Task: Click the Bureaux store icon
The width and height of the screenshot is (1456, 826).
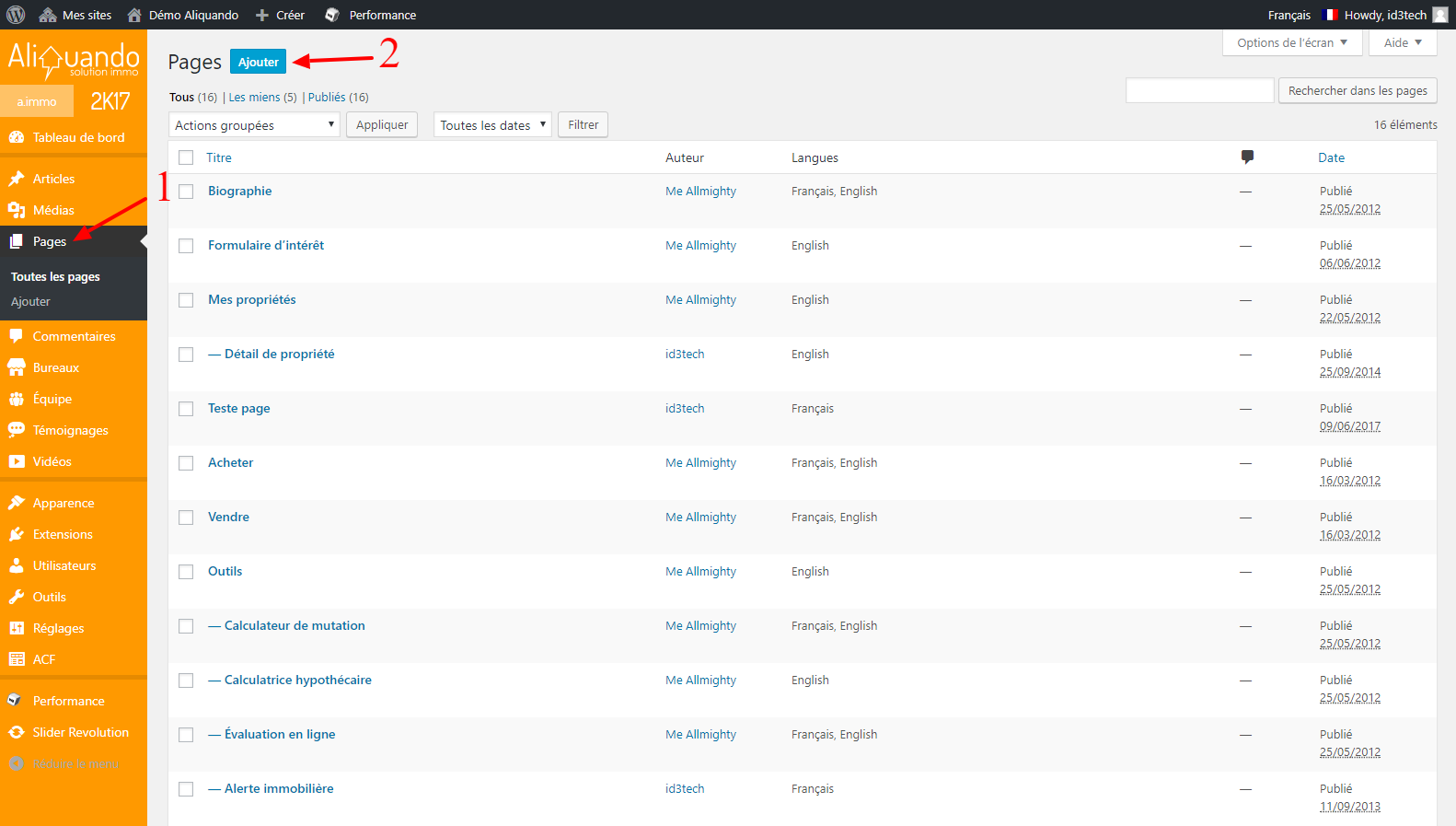Action: (x=17, y=367)
